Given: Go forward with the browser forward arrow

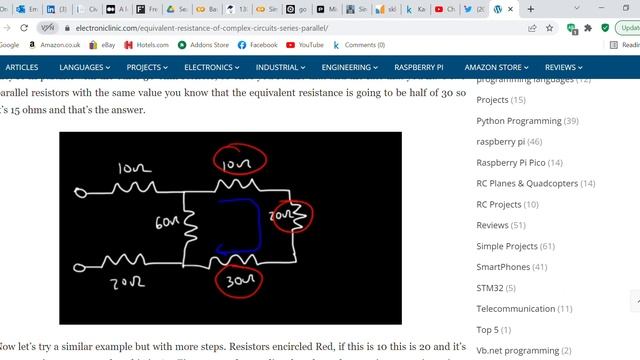Looking at the screenshot, I should point(7,28).
